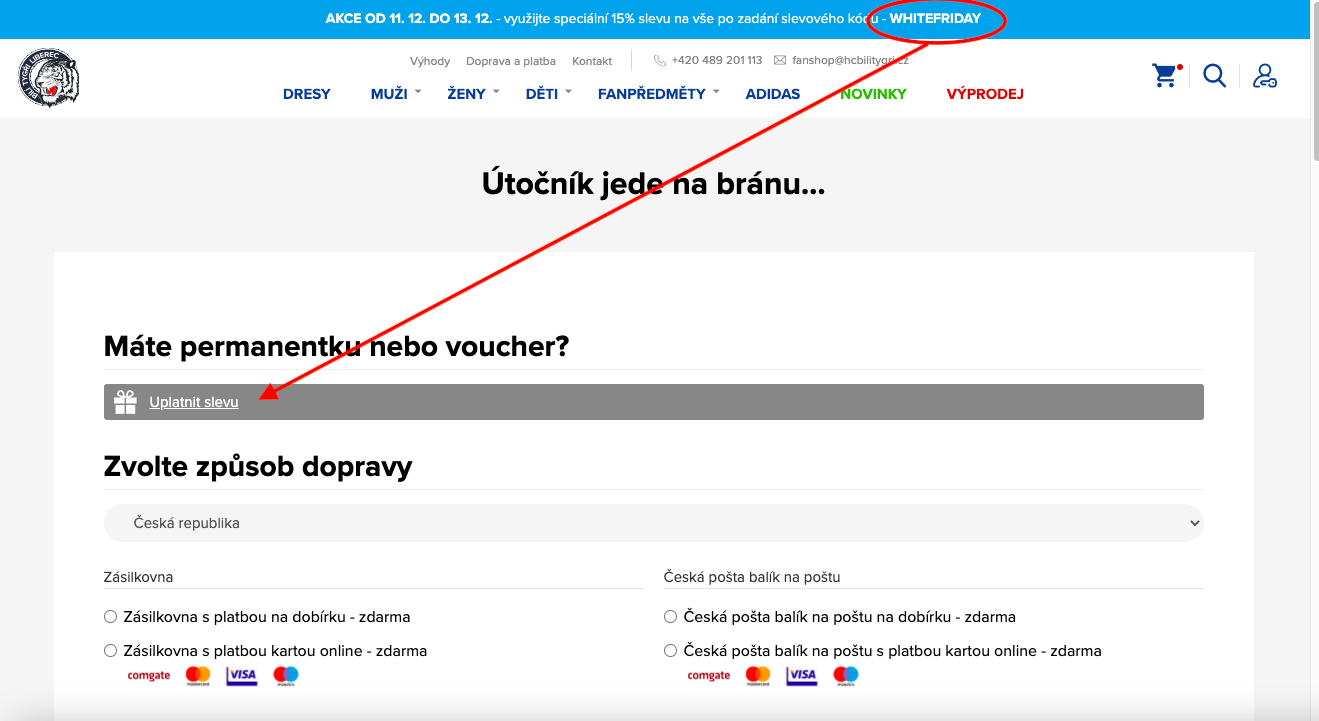
Task: Click the Comgate logo under Zásilkovna
Action: pos(149,676)
